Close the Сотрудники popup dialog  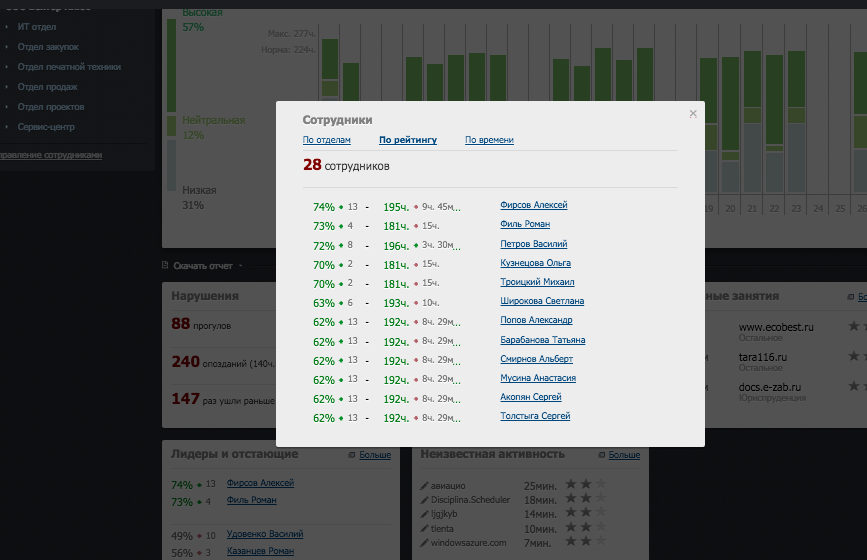pyautogui.click(x=693, y=114)
